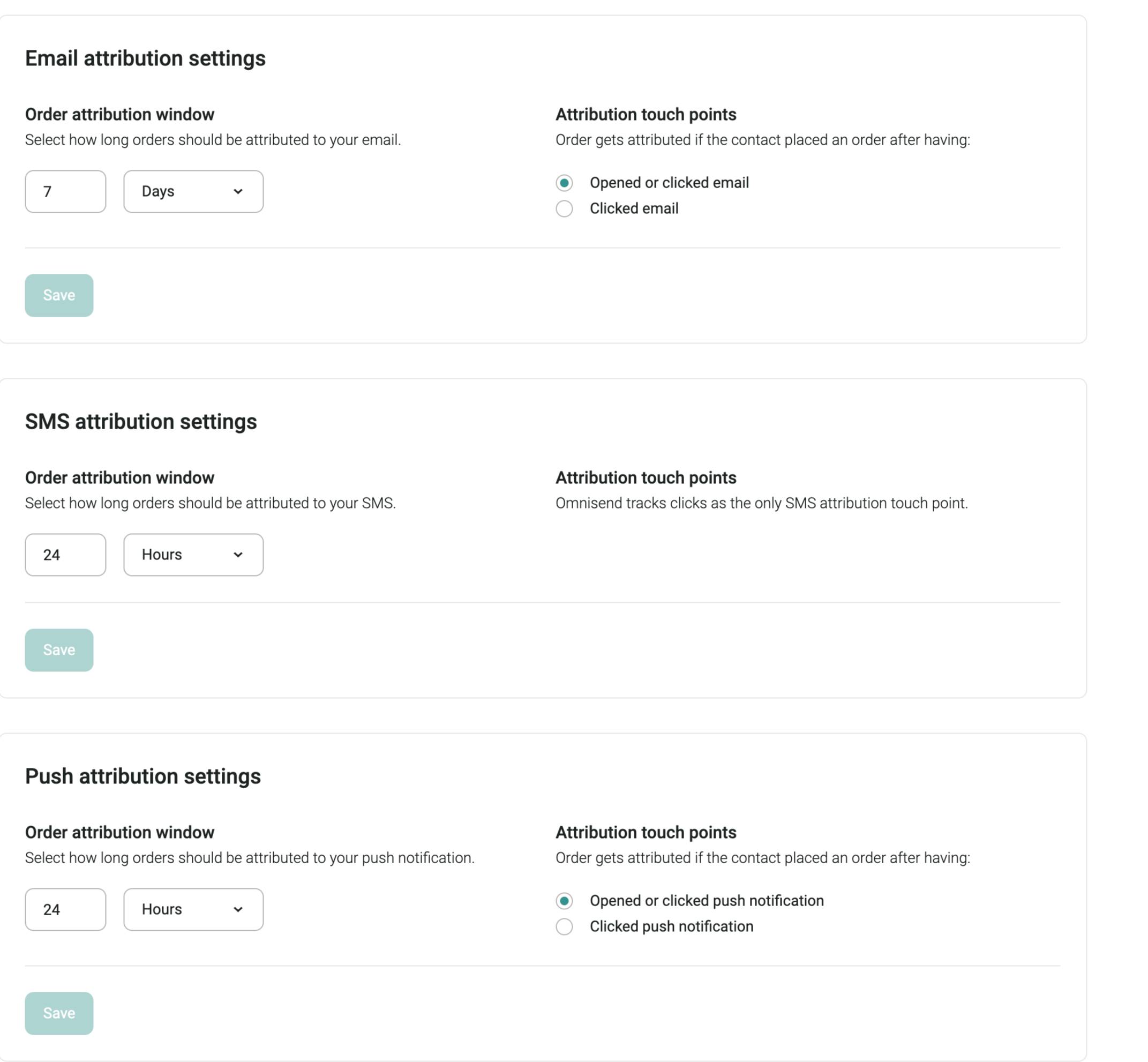
Task: Click the Push attribution settings heading
Action: click(x=142, y=776)
